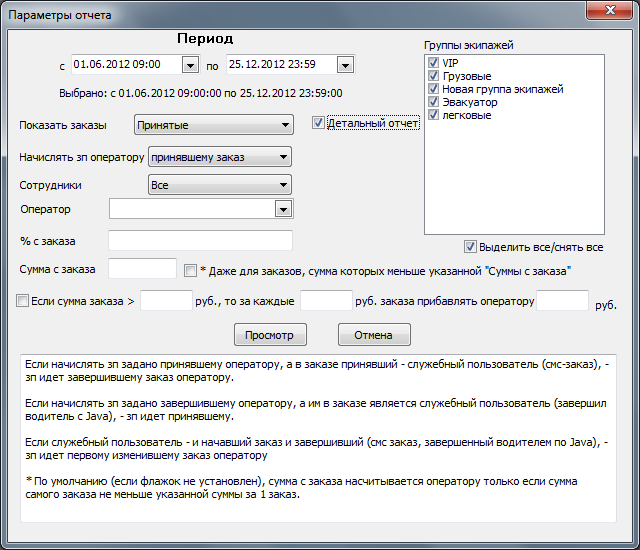Close the Параметры отчета dialog window
Image resolution: width=640 pixels, height=550 pixels.
606,14
